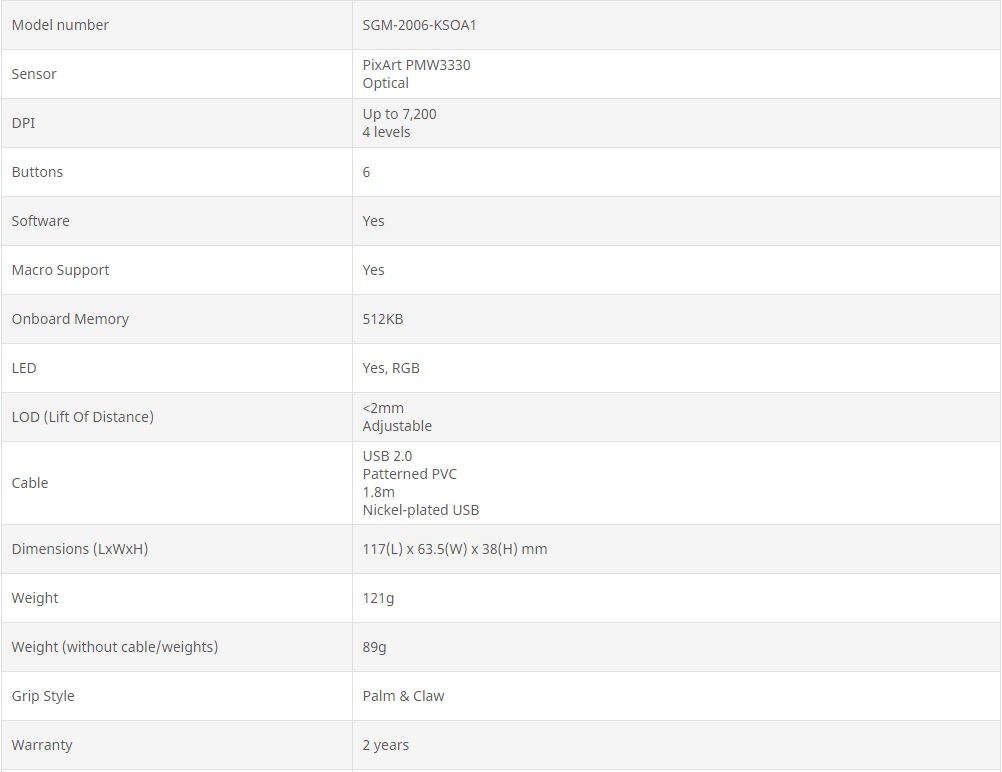The height and width of the screenshot is (772, 1002).
Task: Select the 89g weight without cable value
Action: click(x=374, y=647)
